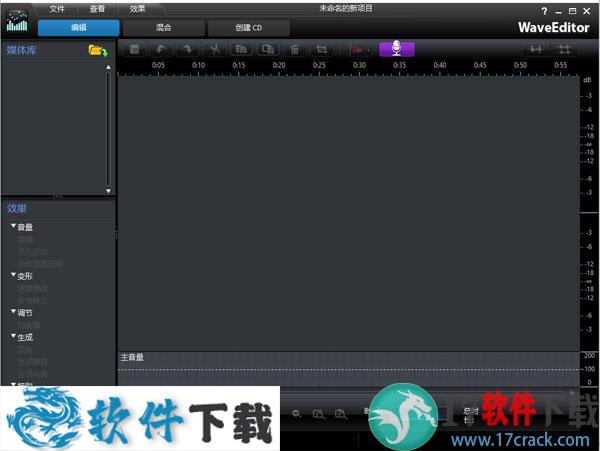This screenshot has width=600, height=451.
Task: Click the 主音量 dashed volume level line
Action: (x=349, y=370)
